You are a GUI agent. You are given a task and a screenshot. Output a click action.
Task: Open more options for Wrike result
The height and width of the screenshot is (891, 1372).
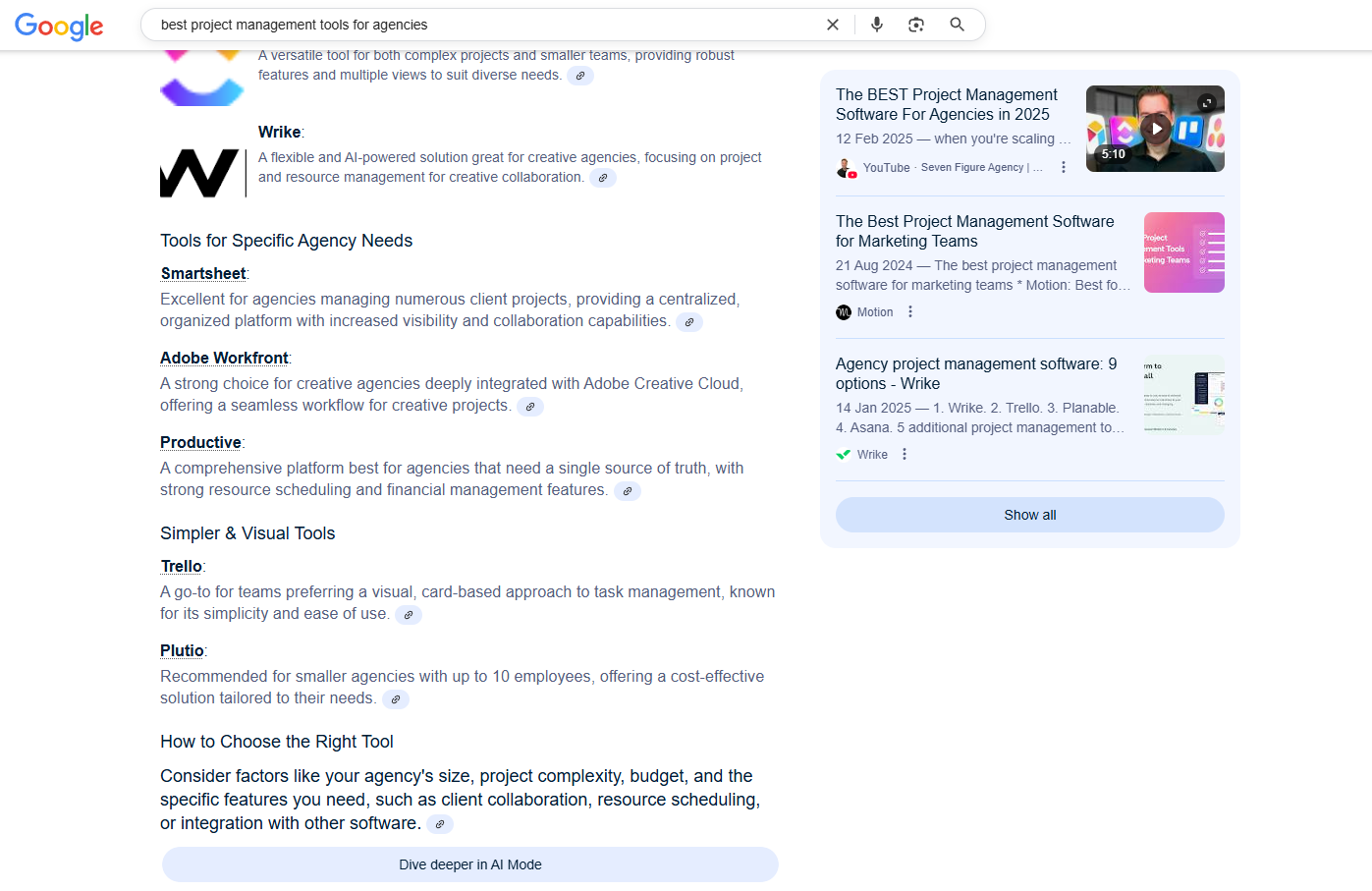pyautogui.click(x=905, y=455)
